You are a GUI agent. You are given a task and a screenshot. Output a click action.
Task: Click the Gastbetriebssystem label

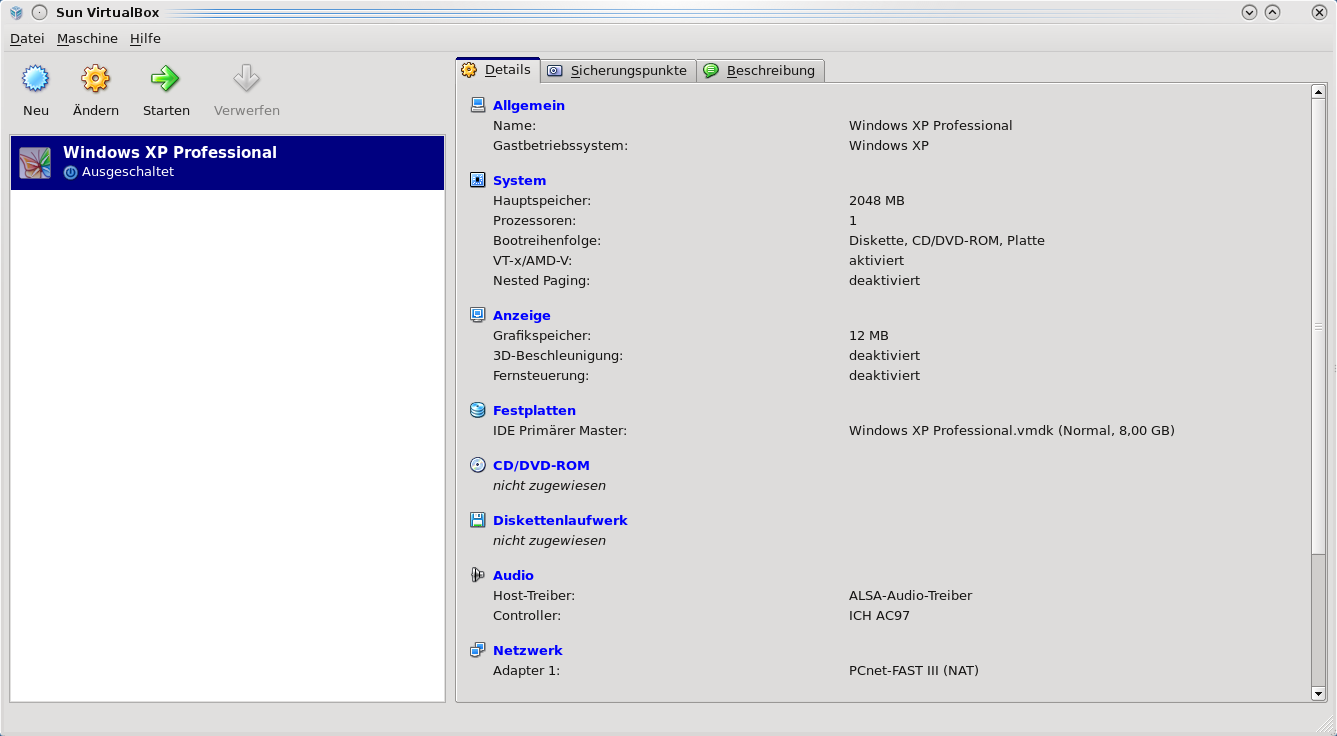tap(560, 145)
